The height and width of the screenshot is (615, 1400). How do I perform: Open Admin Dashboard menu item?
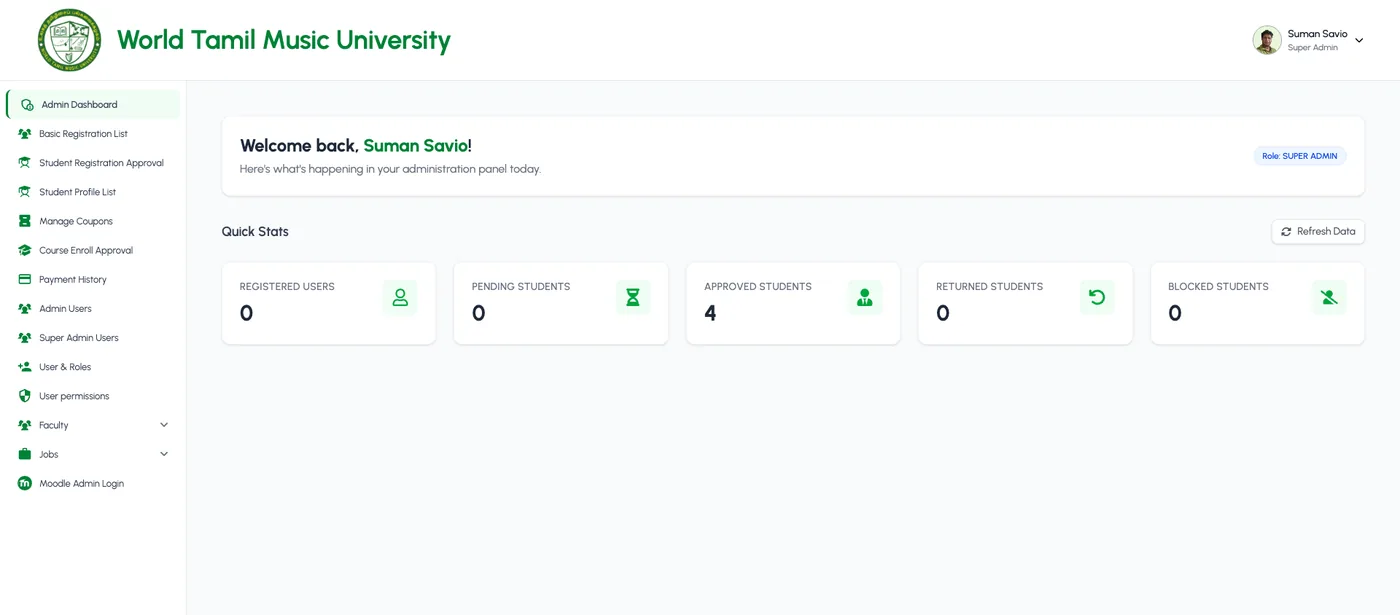click(x=93, y=105)
